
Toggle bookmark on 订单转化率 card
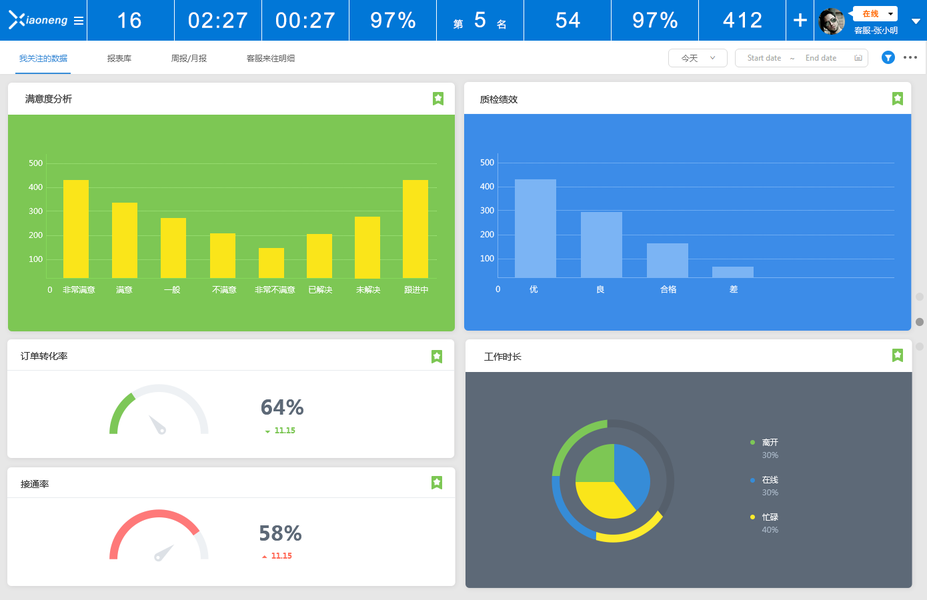click(x=437, y=356)
